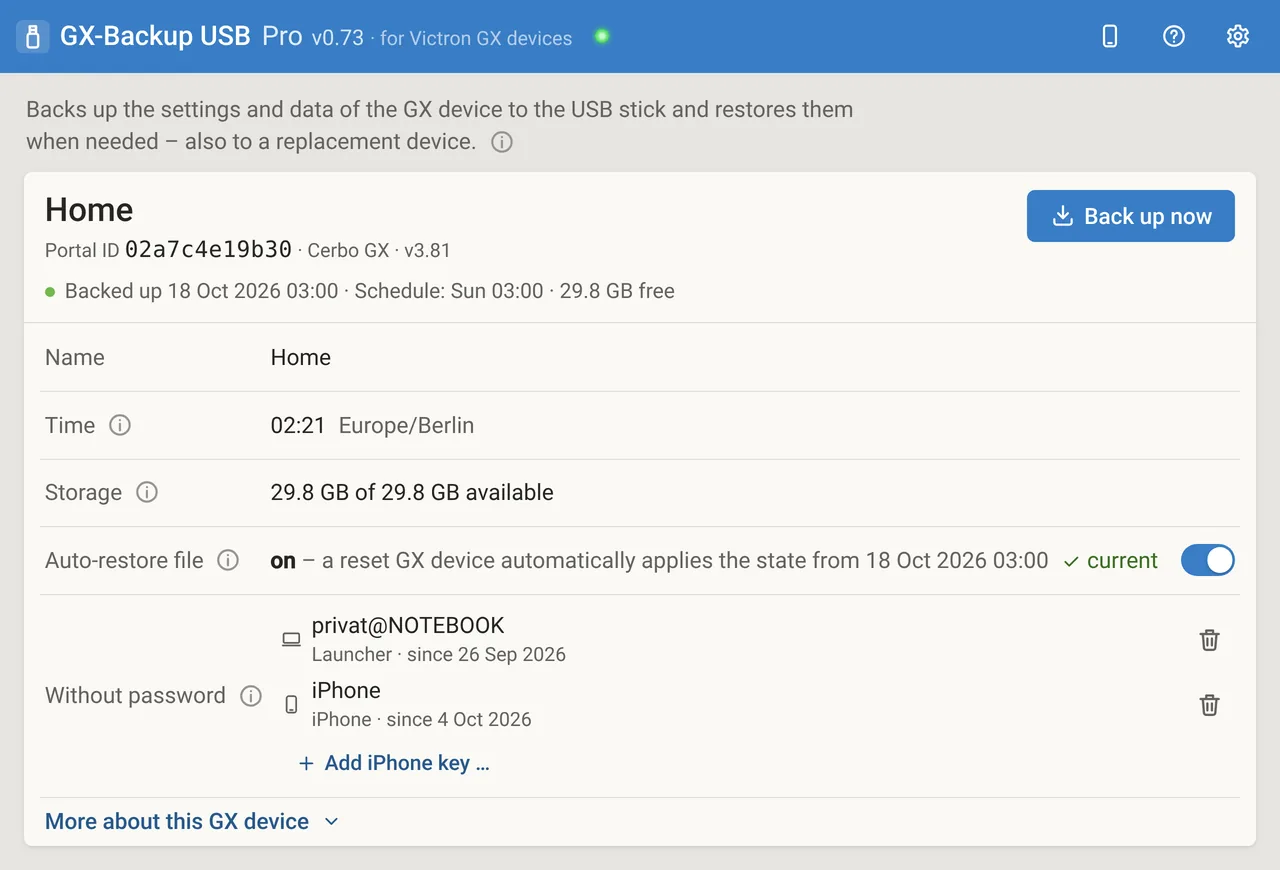Show info for Auto-restore file
The height and width of the screenshot is (870, 1280).
[x=228, y=560]
